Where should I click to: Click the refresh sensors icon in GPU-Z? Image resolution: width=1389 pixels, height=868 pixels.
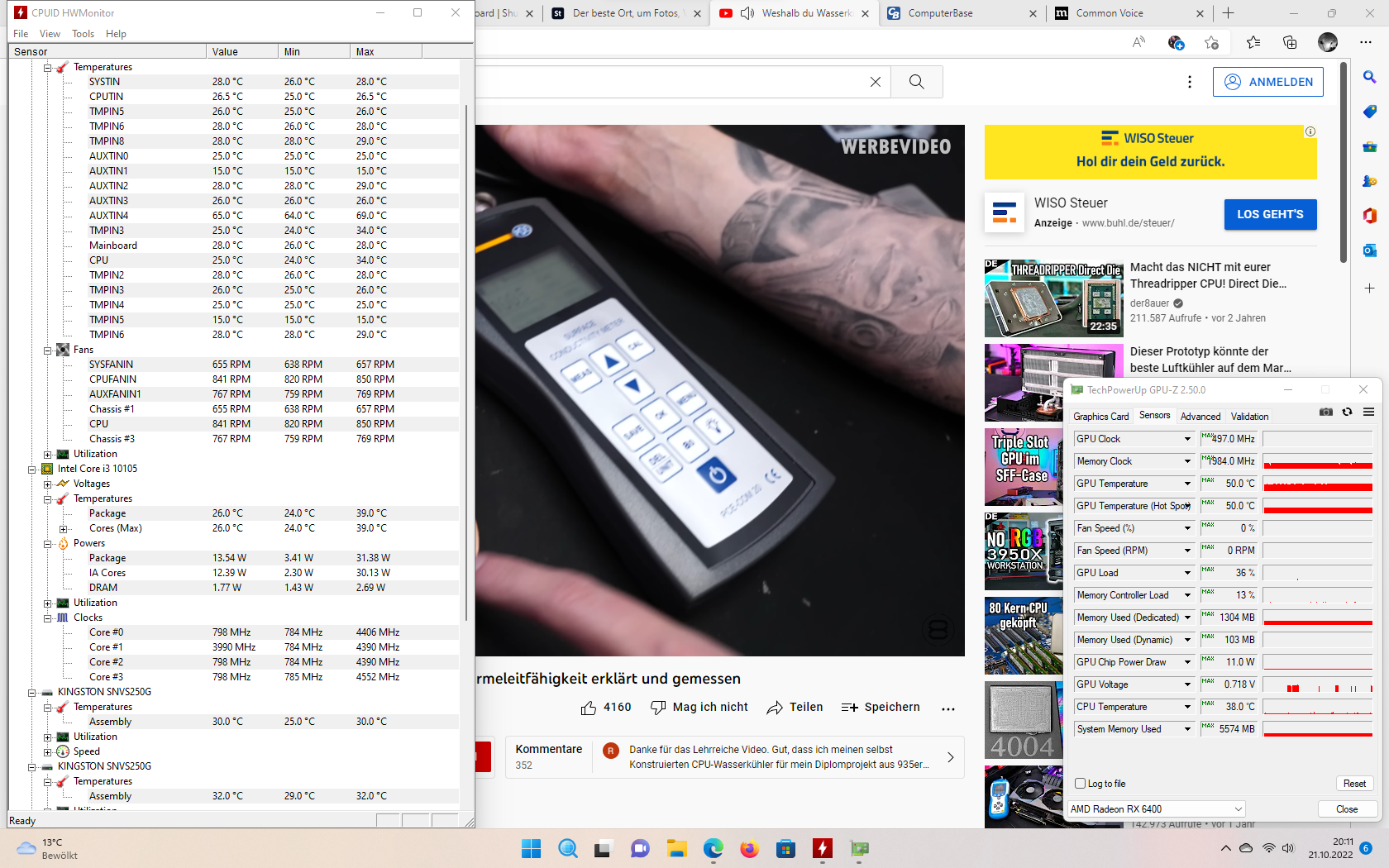tap(1347, 412)
